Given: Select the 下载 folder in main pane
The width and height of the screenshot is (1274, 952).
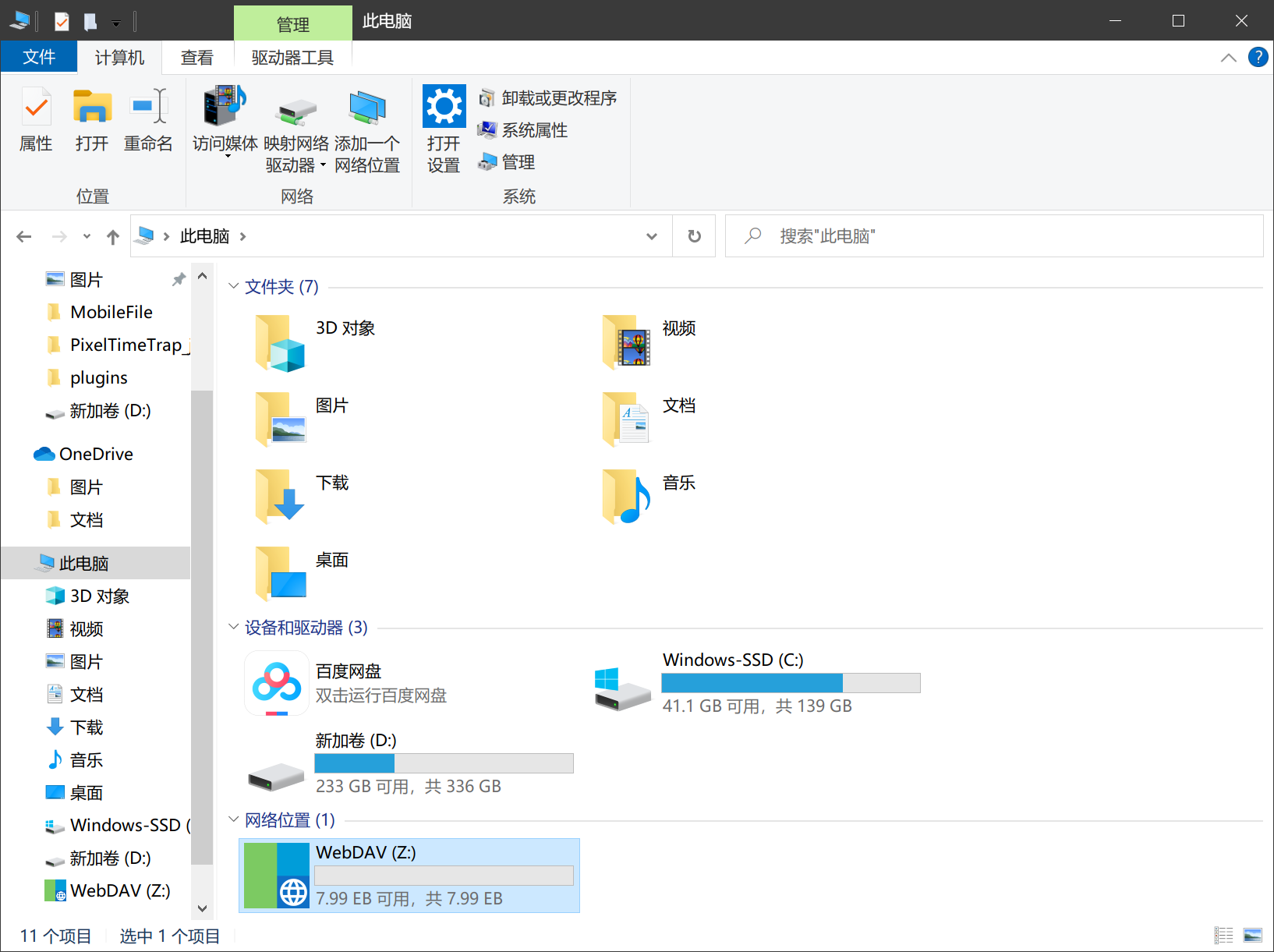Looking at the screenshot, I should (301, 497).
